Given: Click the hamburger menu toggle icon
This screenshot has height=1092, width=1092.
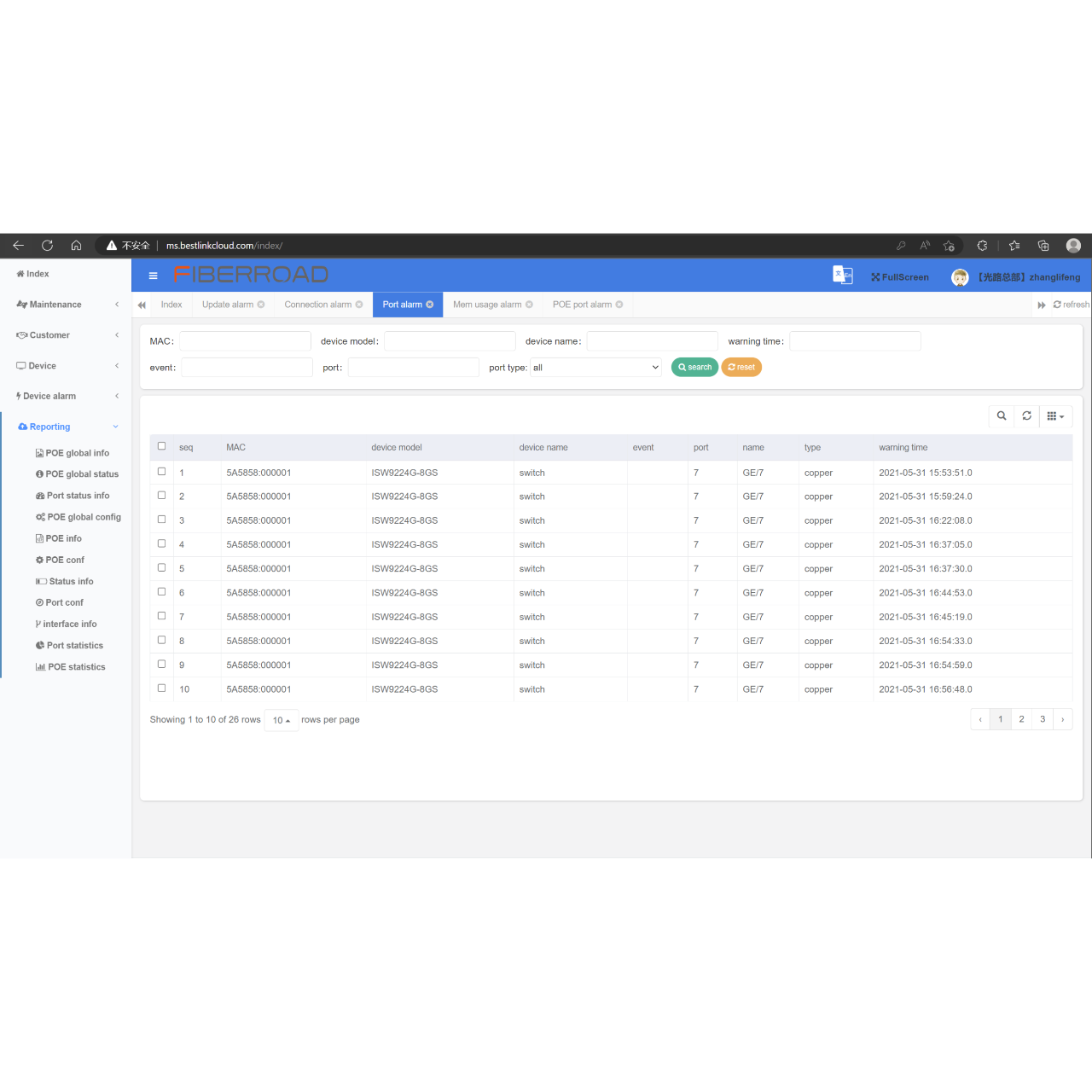Looking at the screenshot, I should (x=154, y=276).
